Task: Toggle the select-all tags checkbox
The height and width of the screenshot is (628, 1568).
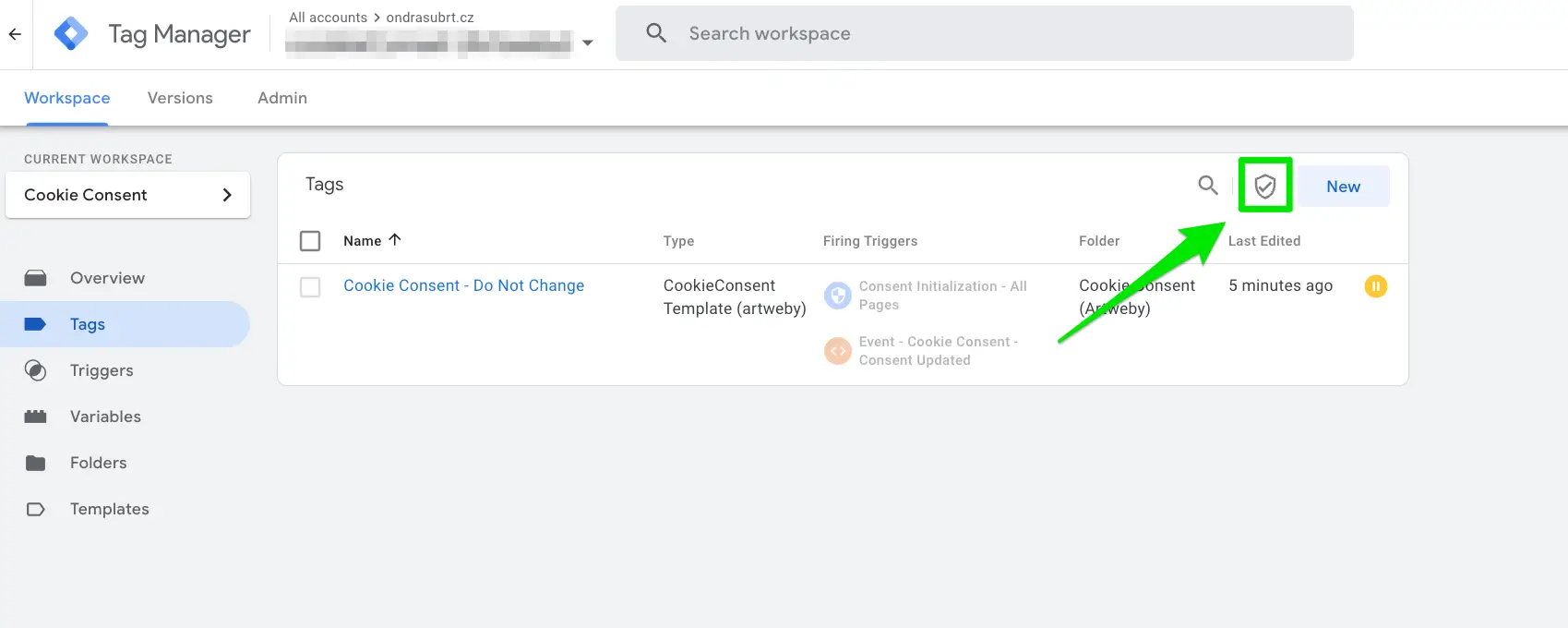Action: 310,241
